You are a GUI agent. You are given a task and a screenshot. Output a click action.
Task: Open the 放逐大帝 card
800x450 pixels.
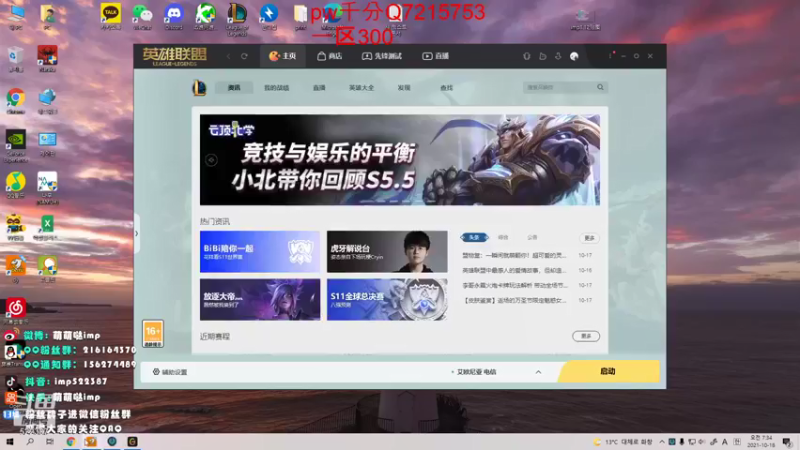pos(260,299)
